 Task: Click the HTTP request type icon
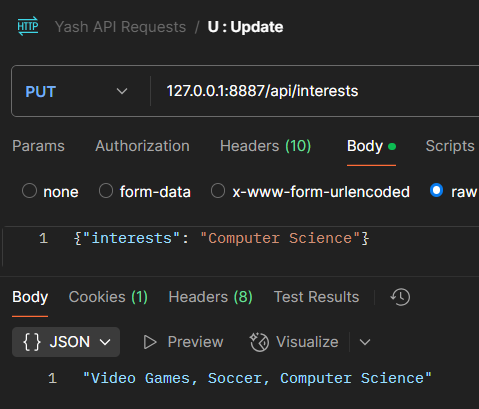28,26
